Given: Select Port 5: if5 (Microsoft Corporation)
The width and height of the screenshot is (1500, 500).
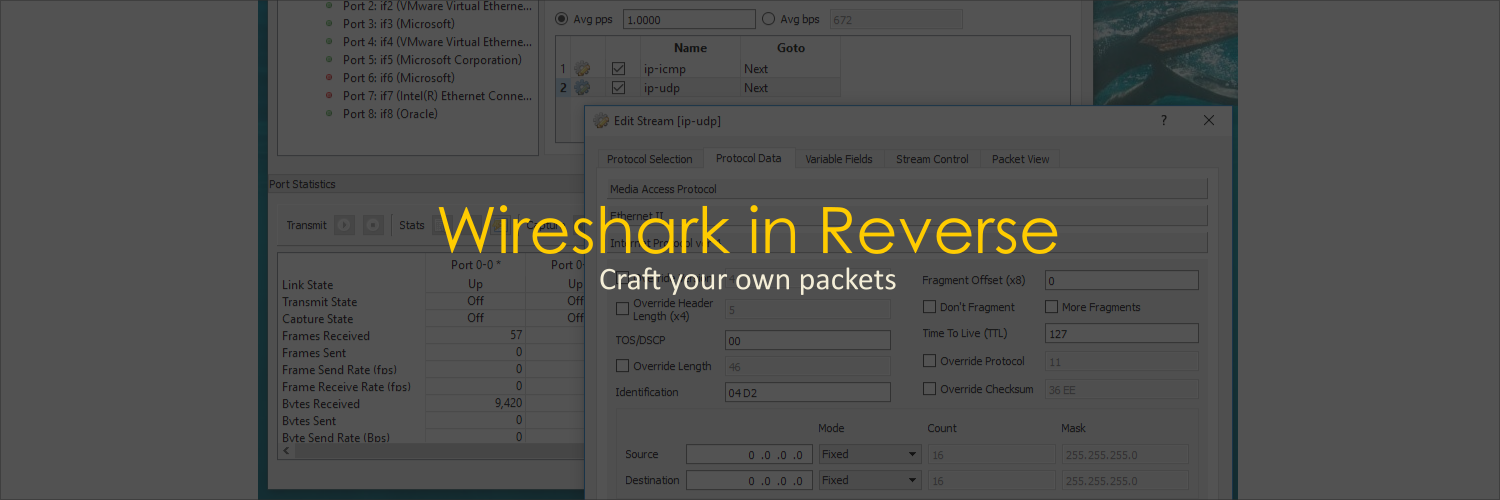Looking at the screenshot, I should click(432, 60).
